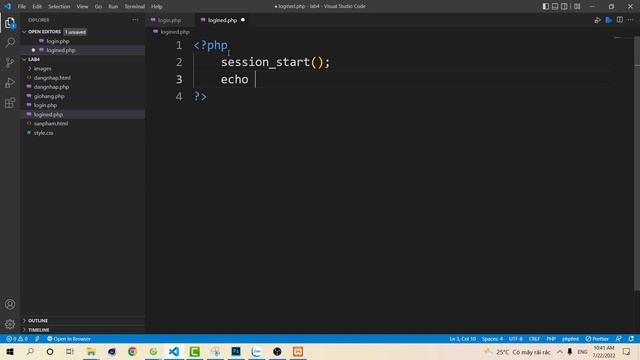Click errors and warnings count in status bar
The width and height of the screenshot is (640, 360).
tap(17, 339)
